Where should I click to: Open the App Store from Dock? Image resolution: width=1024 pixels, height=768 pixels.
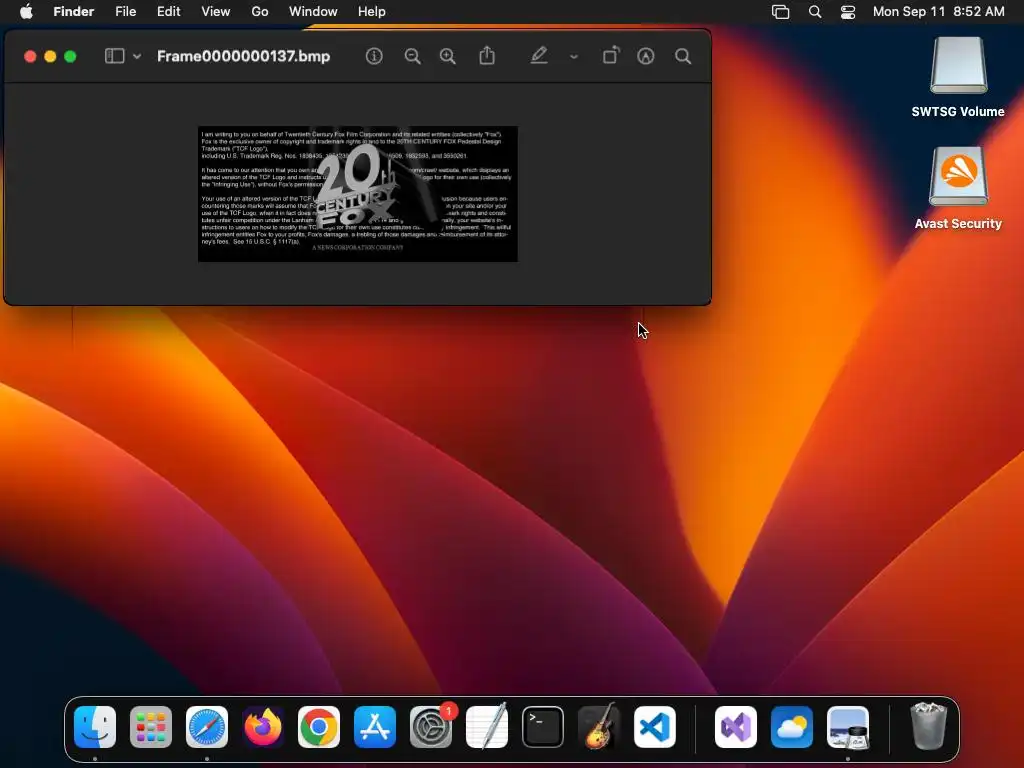point(375,727)
